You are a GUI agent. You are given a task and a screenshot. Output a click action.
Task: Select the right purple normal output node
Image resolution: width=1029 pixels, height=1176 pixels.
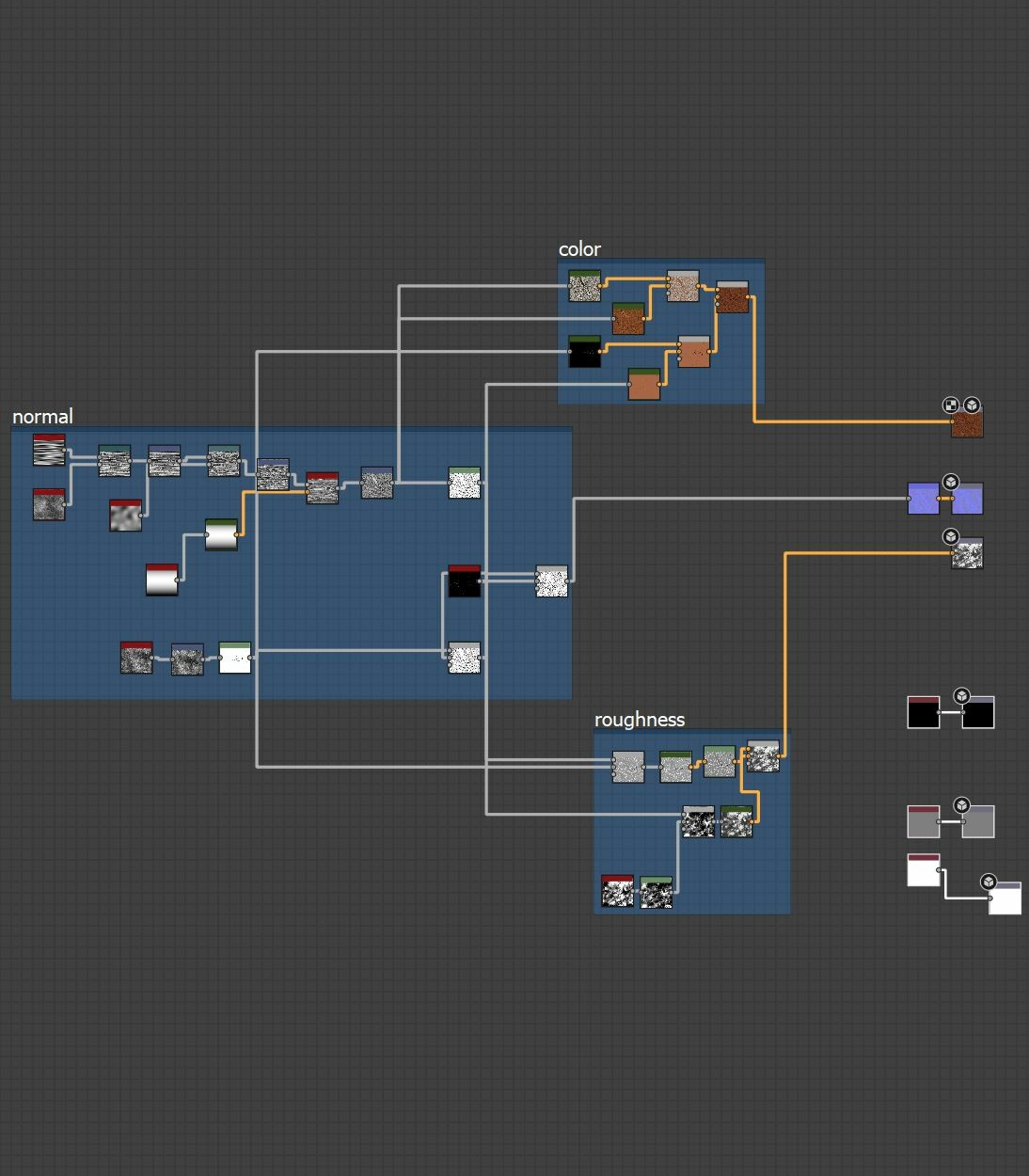[x=966, y=499]
